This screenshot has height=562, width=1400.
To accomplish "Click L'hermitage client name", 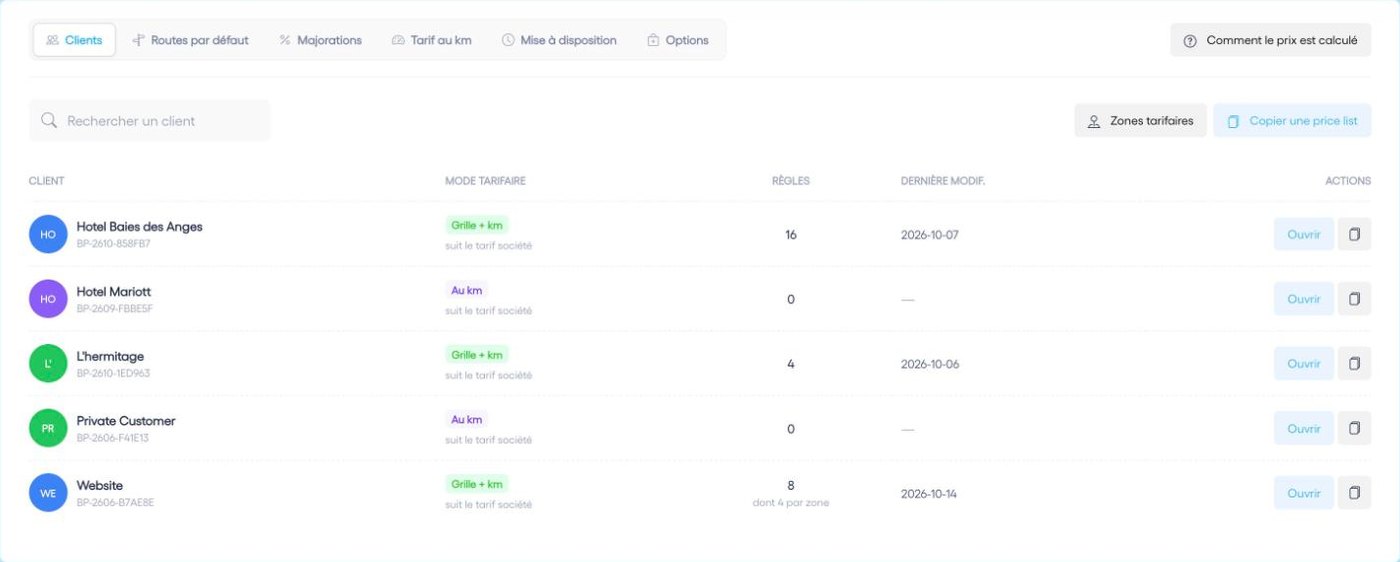I will pos(110,356).
